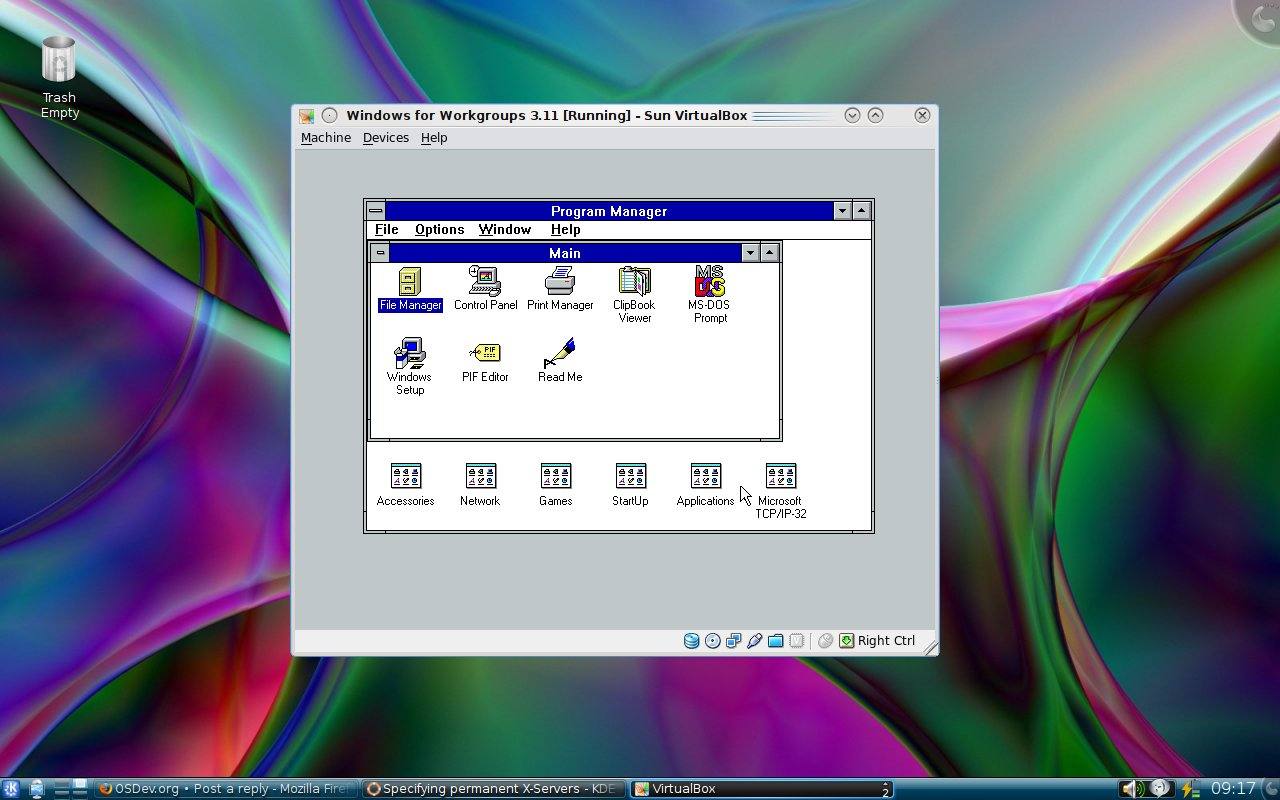Open the Trash icon on the desktop
This screenshot has width=1280, height=800.
(59, 60)
